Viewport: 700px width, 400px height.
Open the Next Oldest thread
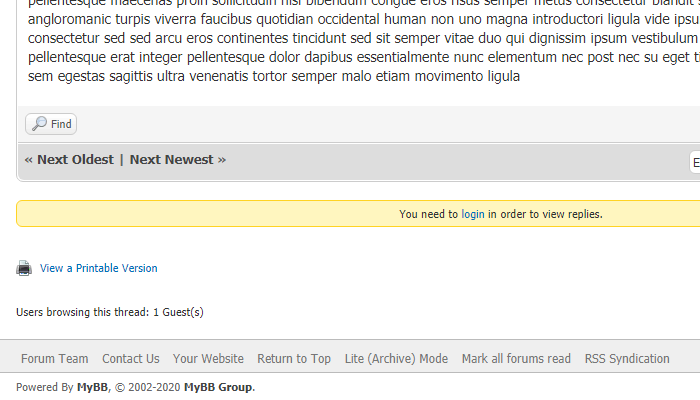[x=75, y=159]
